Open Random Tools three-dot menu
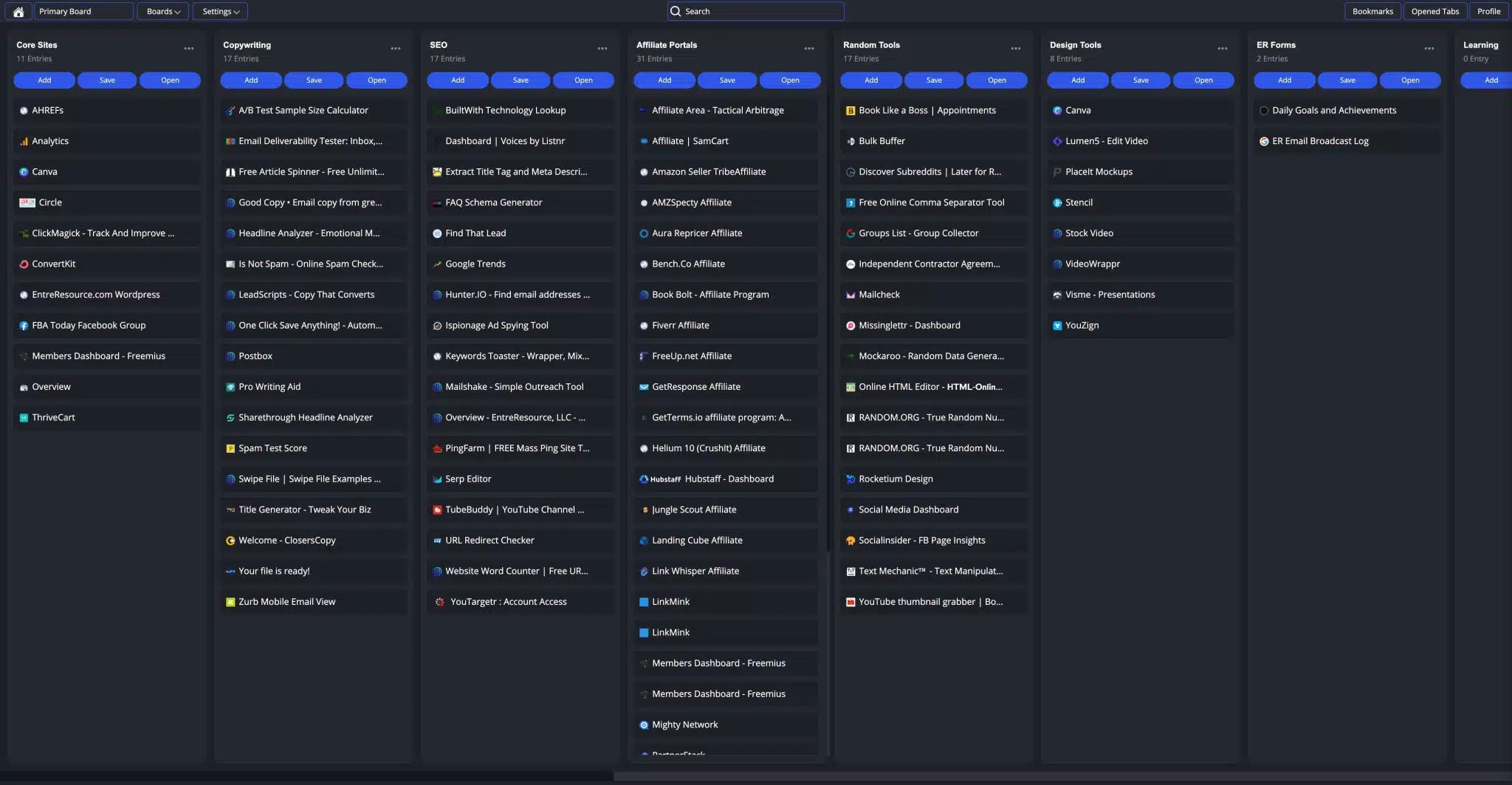 (x=1016, y=48)
